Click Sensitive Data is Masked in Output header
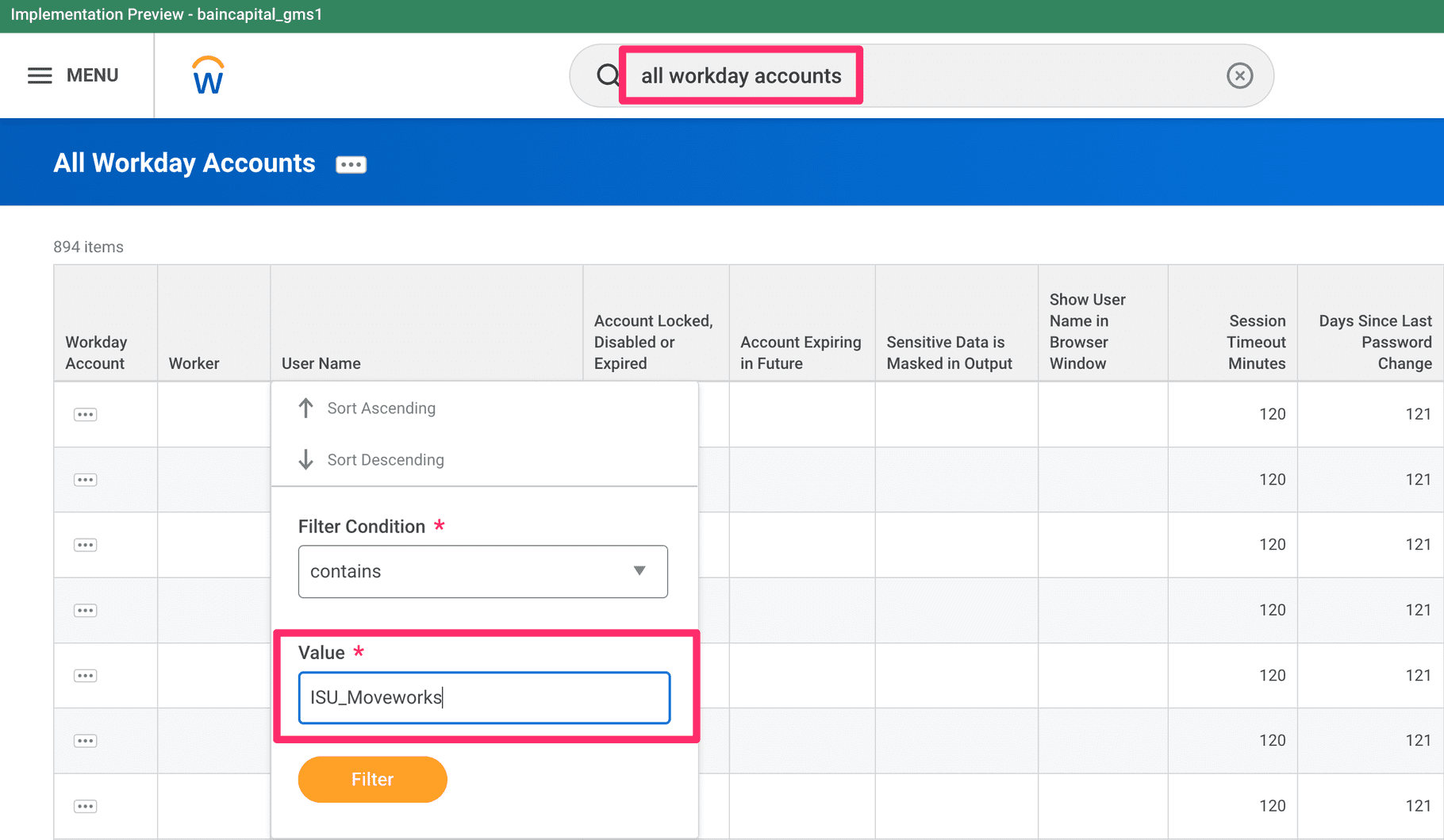1444x840 pixels. point(957,324)
